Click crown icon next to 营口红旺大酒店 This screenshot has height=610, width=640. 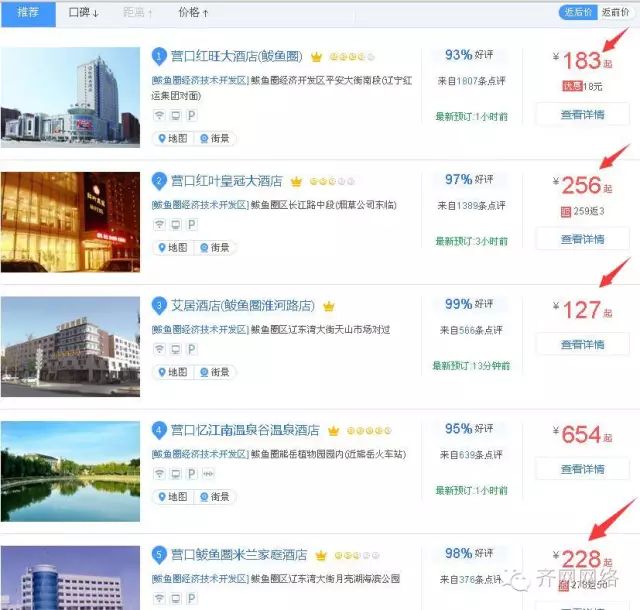point(316,57)
